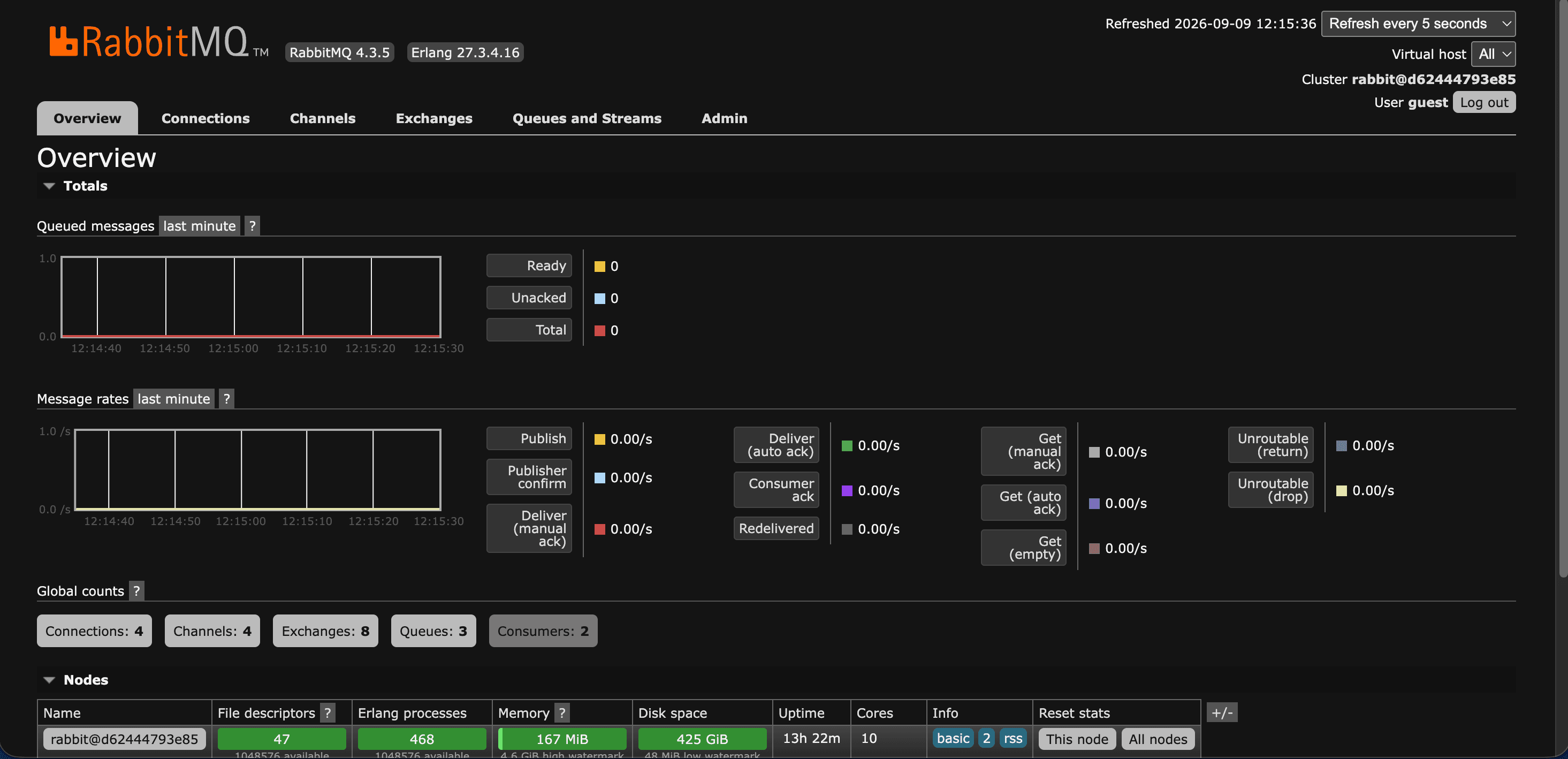The image size is (1568, 759).
Task: Open help for Queued messages
Action: (252, 226)
